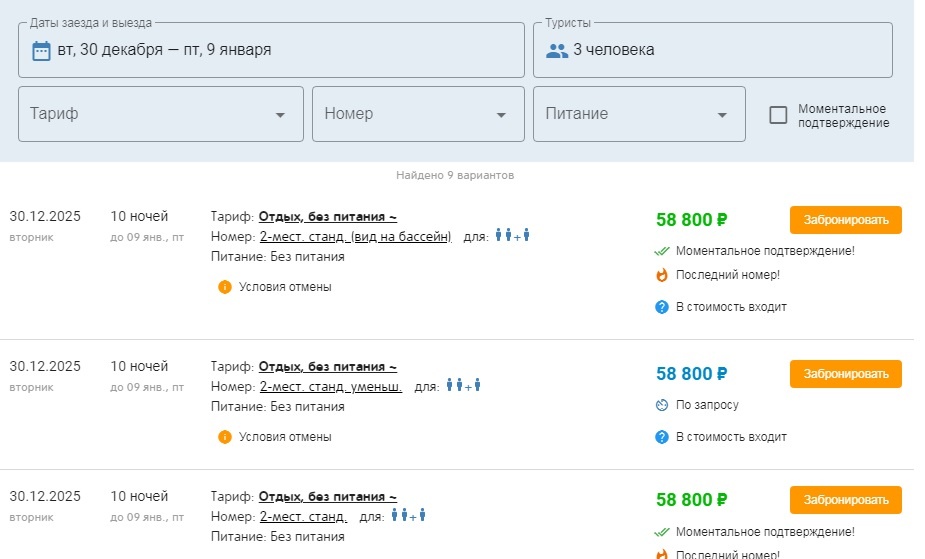Expand the 'Номер' dropdown filter
The image size is (925, 559).
pos(418,114)
